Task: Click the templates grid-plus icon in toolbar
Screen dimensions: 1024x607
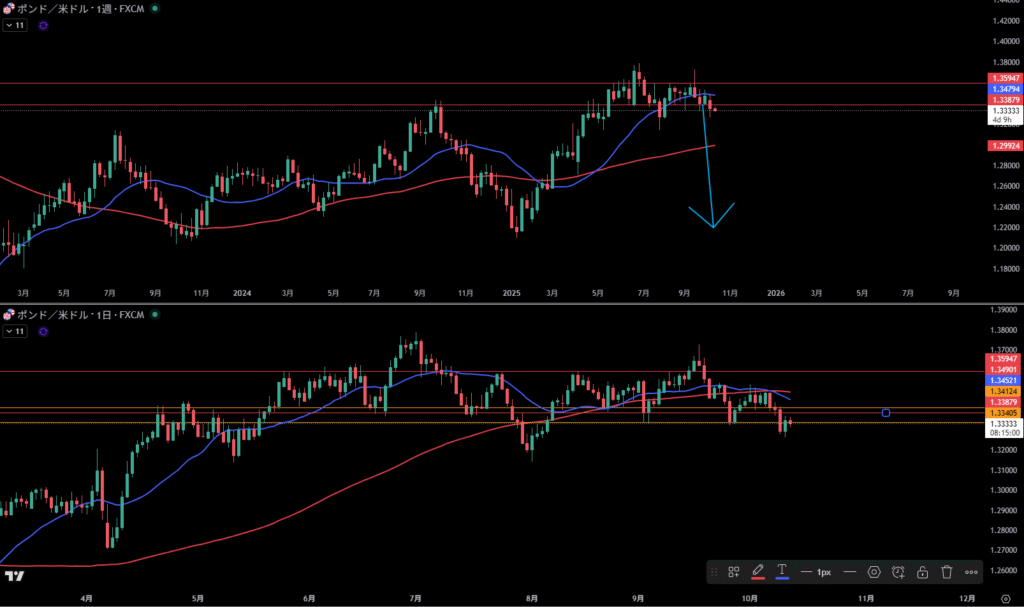Action: (733, 572)
